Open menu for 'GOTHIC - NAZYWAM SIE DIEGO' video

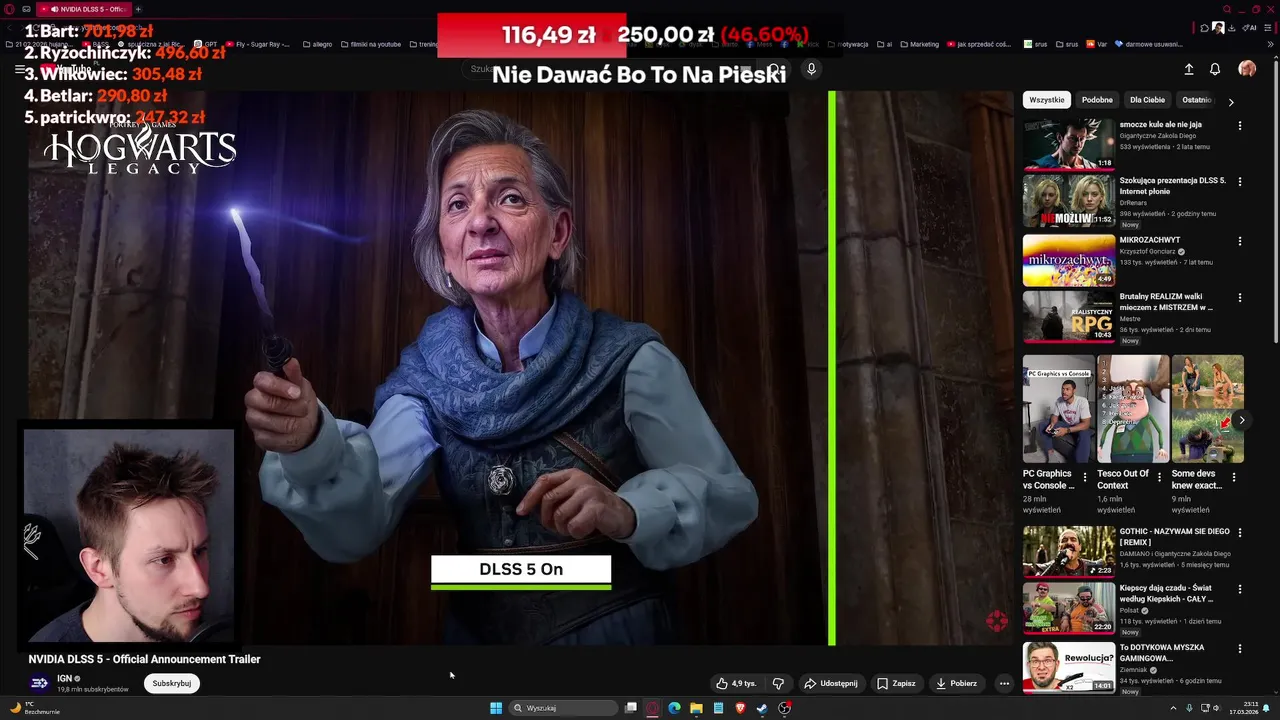[x=1240, y=533]
